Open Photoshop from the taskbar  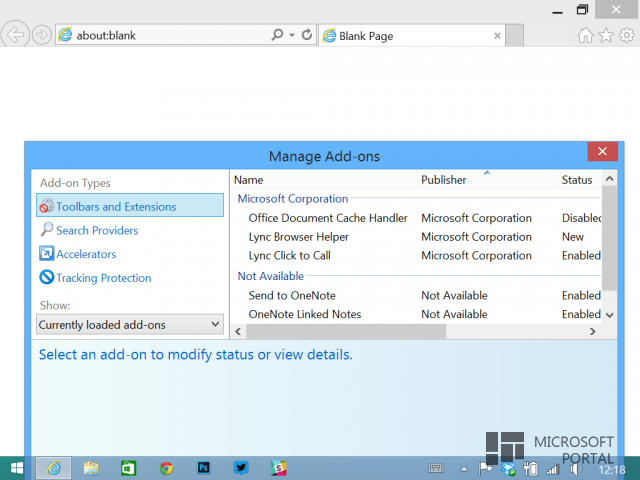tap(204, 468)
